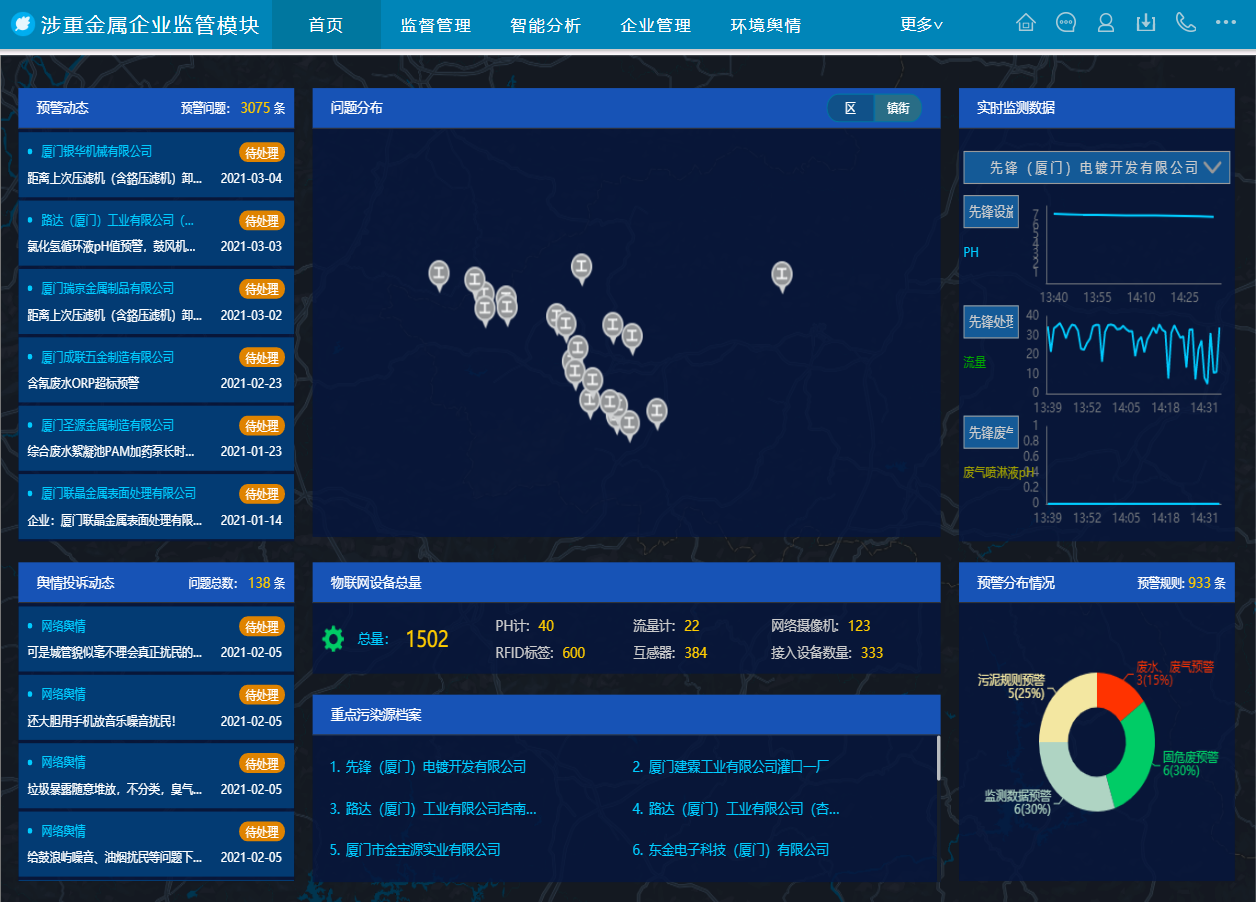Viewport: 1256px width, 902px height.
Task: Open 厦门成联五金制造有限公司 warning entry
Action: tap(107, 357)
